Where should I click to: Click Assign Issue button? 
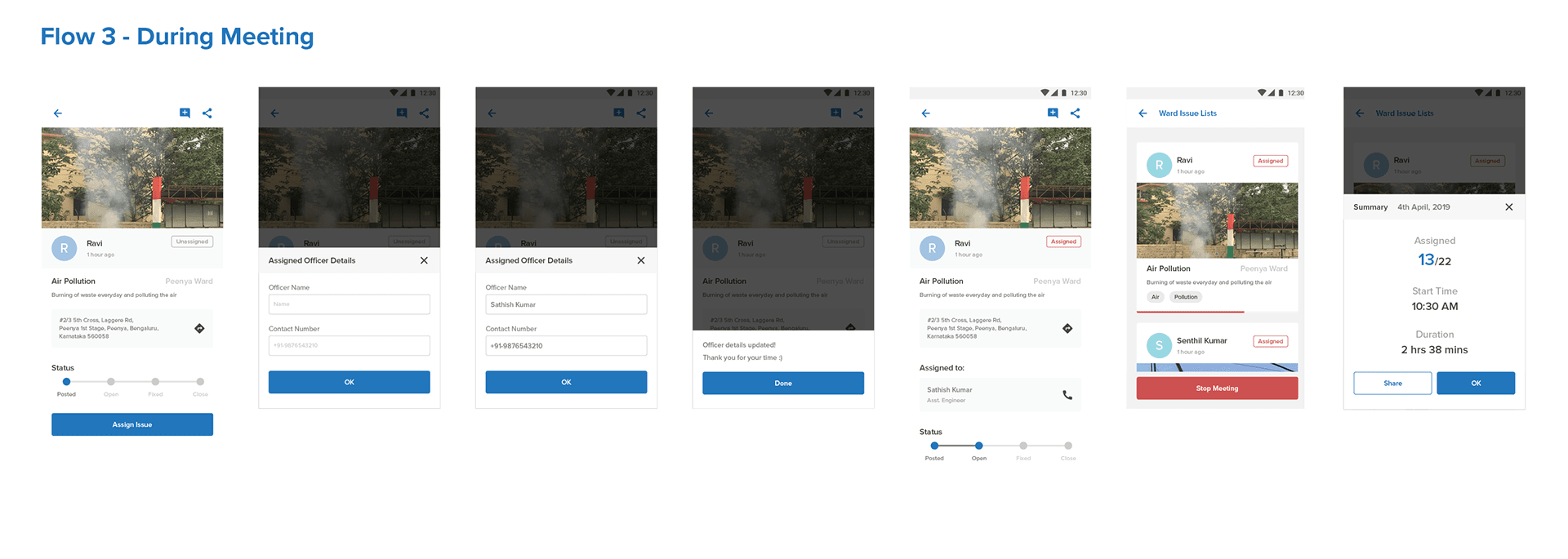pyautogui.click(x=132, y=424)
